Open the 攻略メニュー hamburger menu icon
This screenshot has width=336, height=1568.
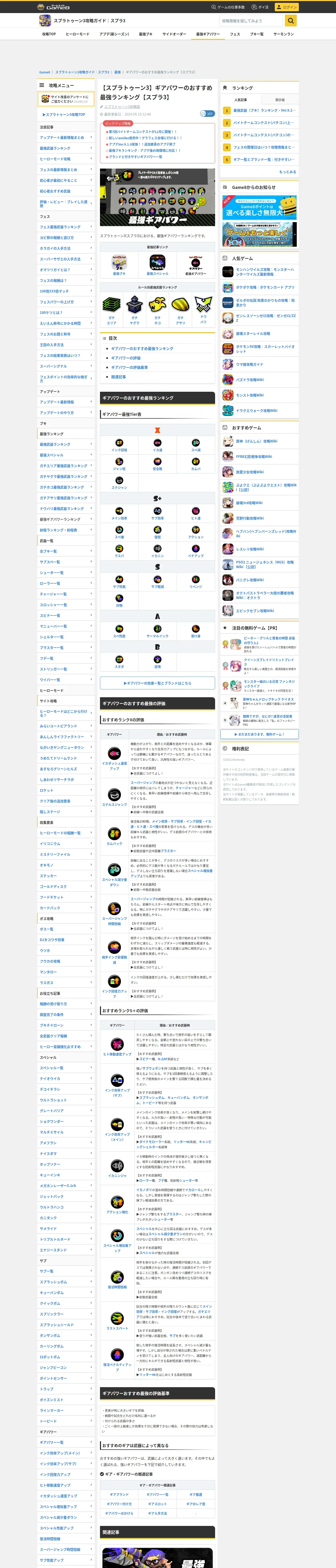(x=42, y=85)
